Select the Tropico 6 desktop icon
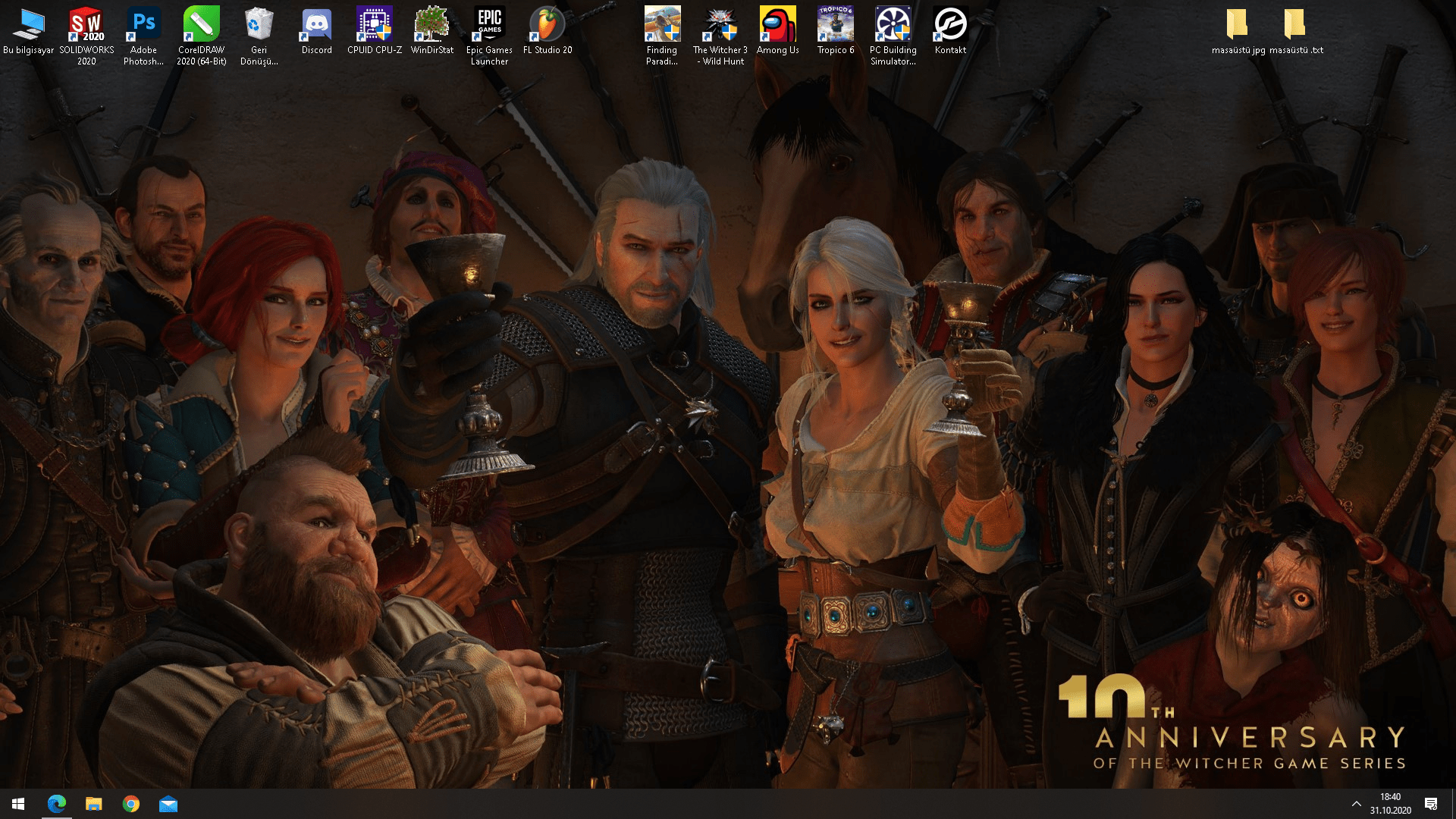1456x819 pixels. point(835,25)
